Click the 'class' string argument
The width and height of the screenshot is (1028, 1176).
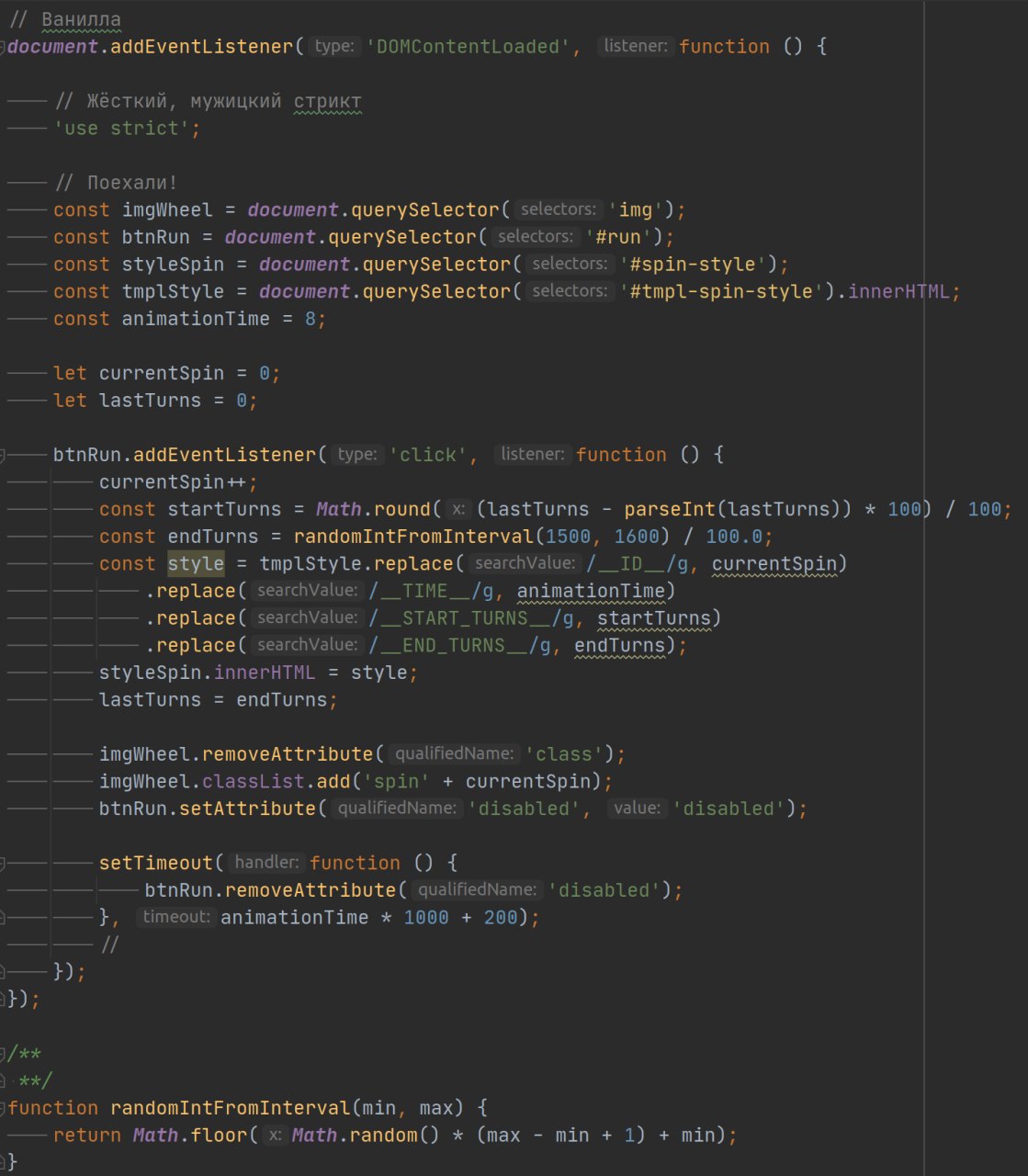(563, 754)
